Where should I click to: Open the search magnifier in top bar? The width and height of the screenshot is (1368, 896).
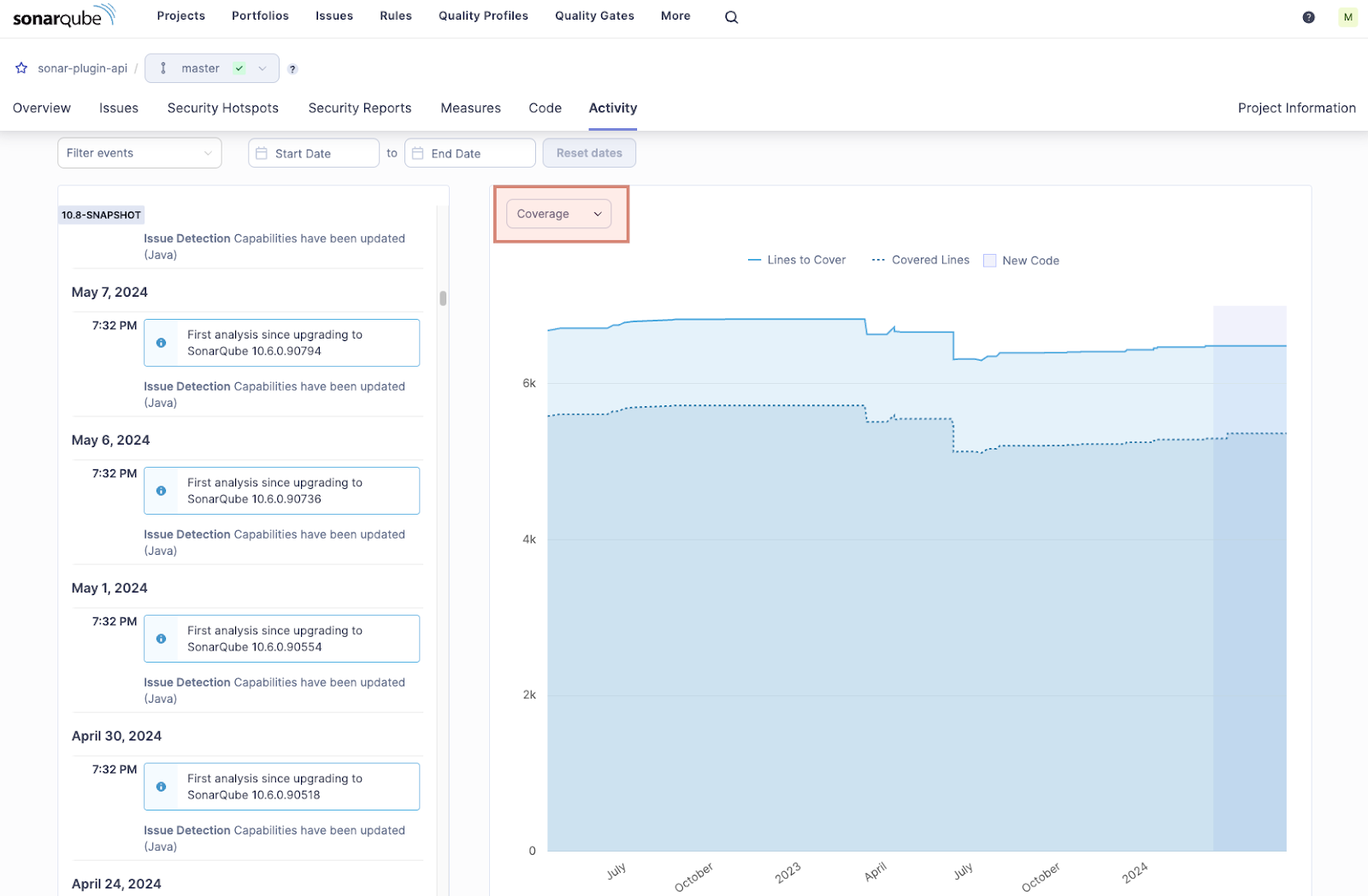pos(731,16)
